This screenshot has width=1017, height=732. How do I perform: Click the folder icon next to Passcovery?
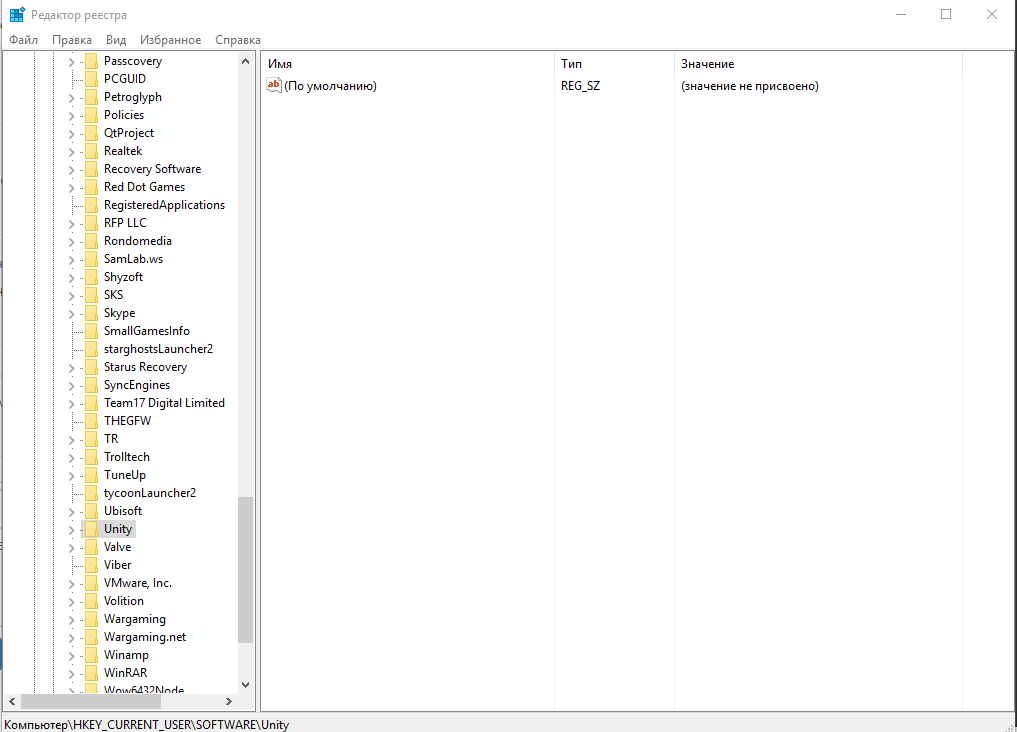tap(91, 61)
